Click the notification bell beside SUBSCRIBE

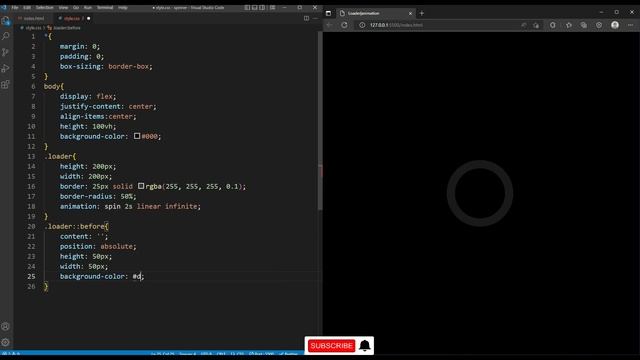pos(365,346)
